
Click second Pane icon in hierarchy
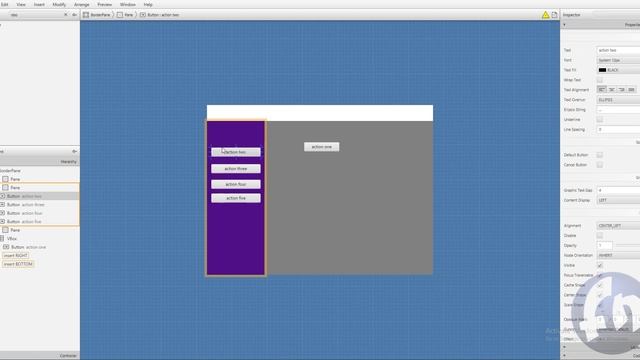(5, 188)
